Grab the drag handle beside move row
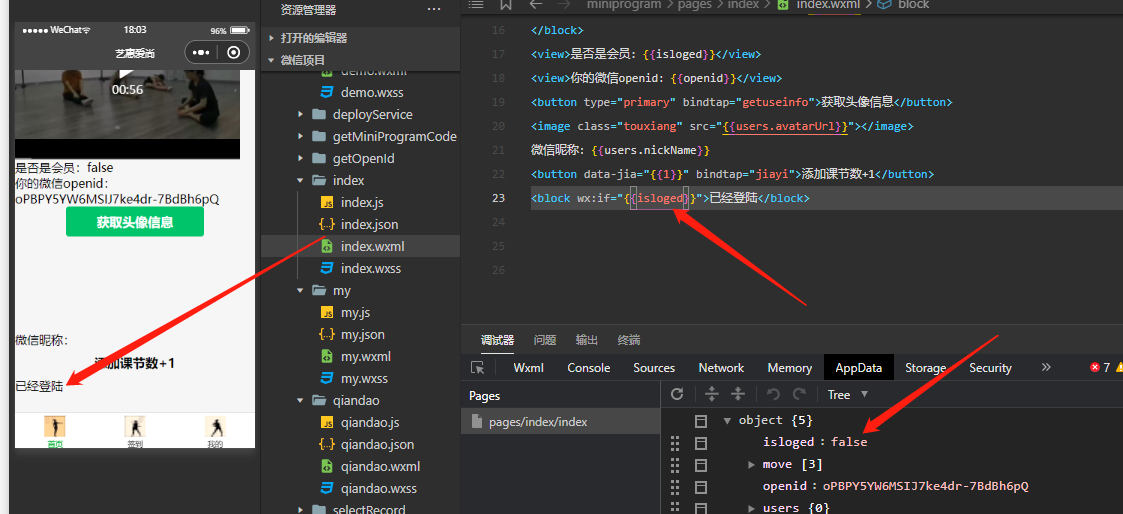Viewport: 1123px width, 514px height. click(x=674, y=465)
